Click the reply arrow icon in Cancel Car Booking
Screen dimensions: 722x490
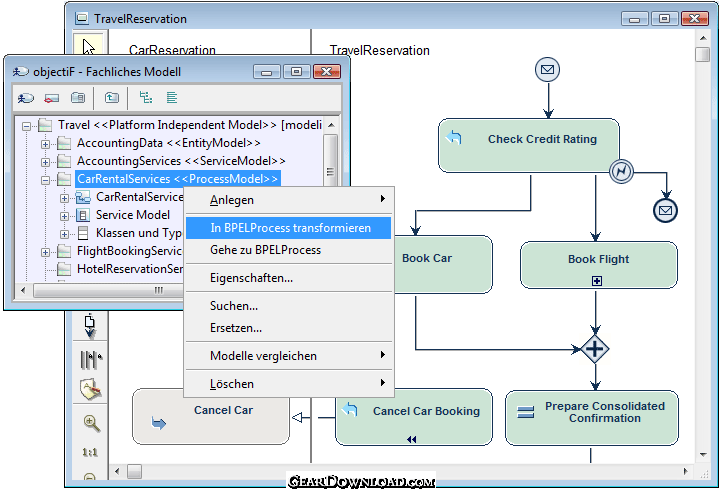pyautogui.click(x=350, y=409)
